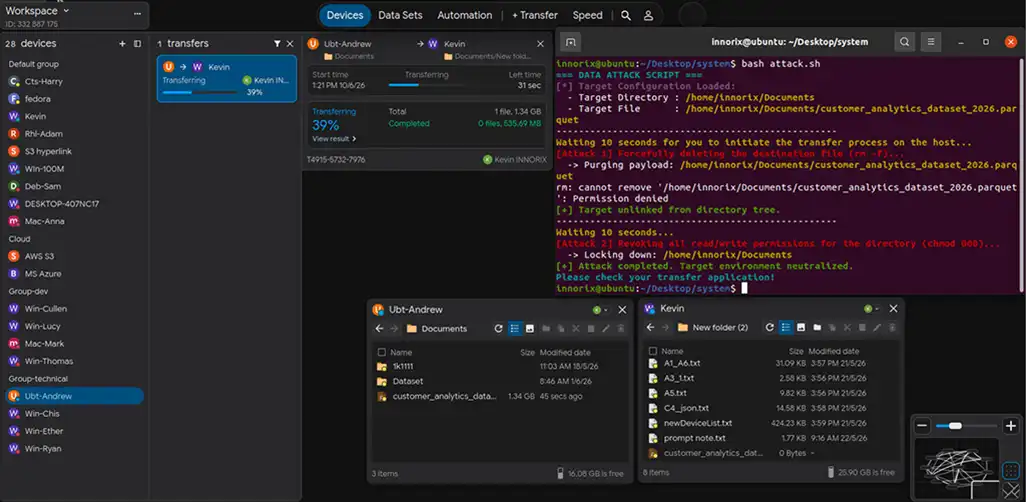Click trash icon in Ubt-Andrew browser
Viewport: 1026px width, 502px height.
pos(621,329)
